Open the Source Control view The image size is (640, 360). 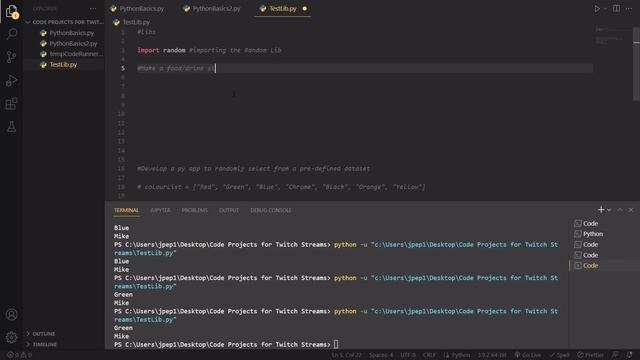pyautogui.click(x=11, y=57)
